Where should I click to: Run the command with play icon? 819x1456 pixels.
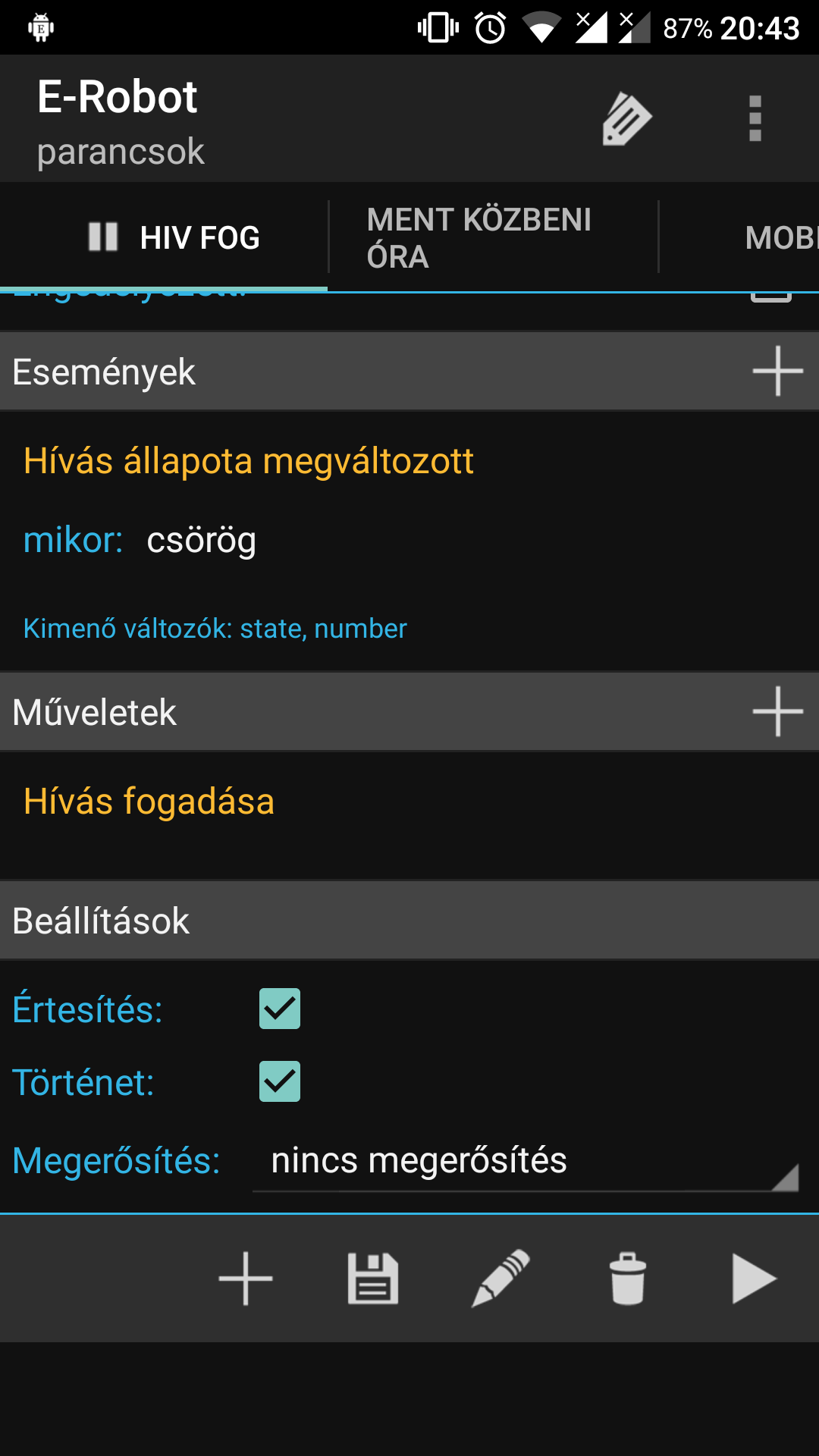(754, 1279)
